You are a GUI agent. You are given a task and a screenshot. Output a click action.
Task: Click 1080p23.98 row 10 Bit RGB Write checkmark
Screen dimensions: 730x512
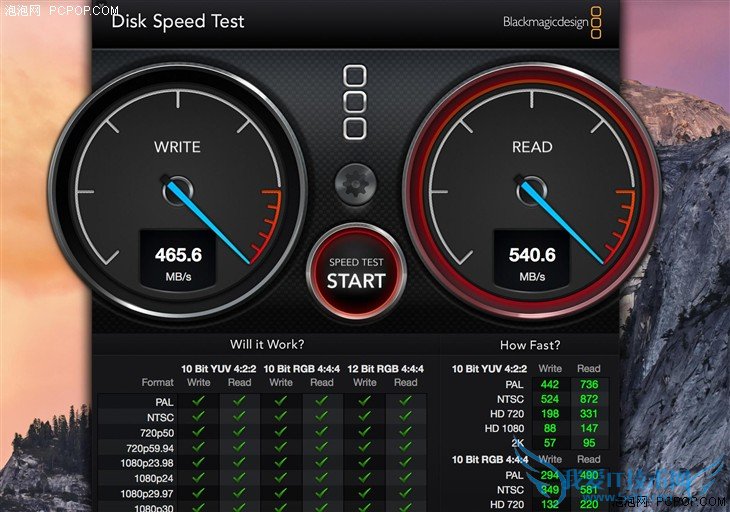click(281, 462)
